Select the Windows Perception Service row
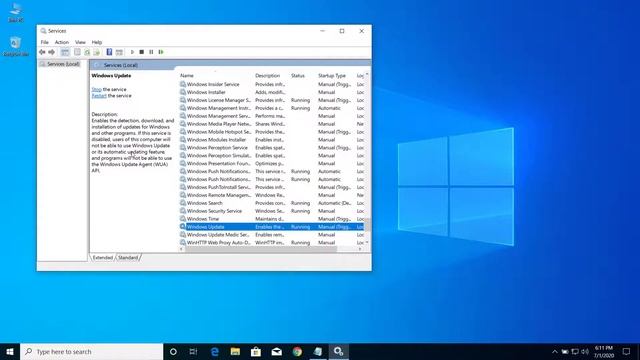Viewport: 640px width, 360px height. (x=271, y=147)
